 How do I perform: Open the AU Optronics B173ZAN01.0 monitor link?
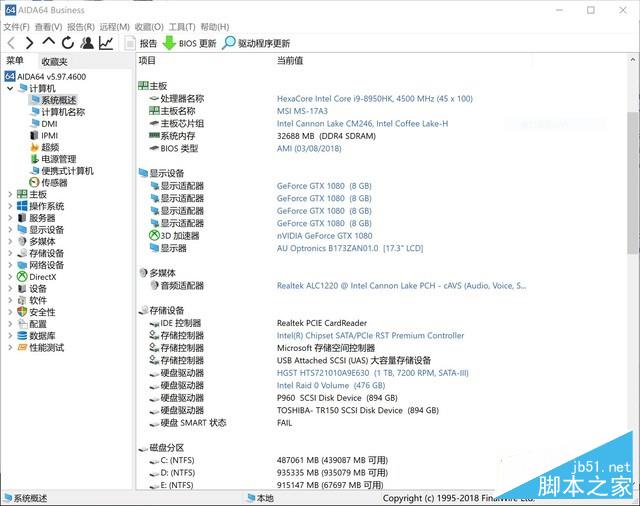(350, 248)
